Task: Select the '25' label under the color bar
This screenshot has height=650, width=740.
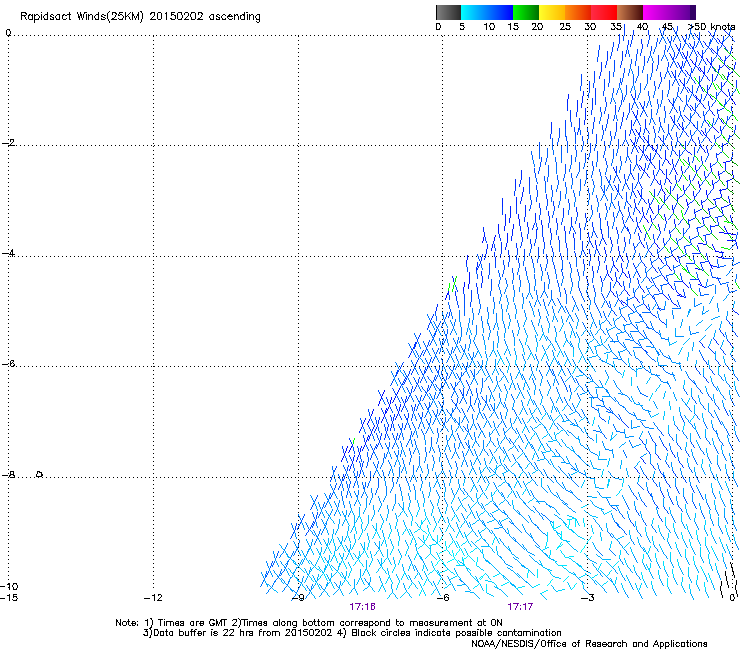Action: pyautogui.click(x=565, y=27)
